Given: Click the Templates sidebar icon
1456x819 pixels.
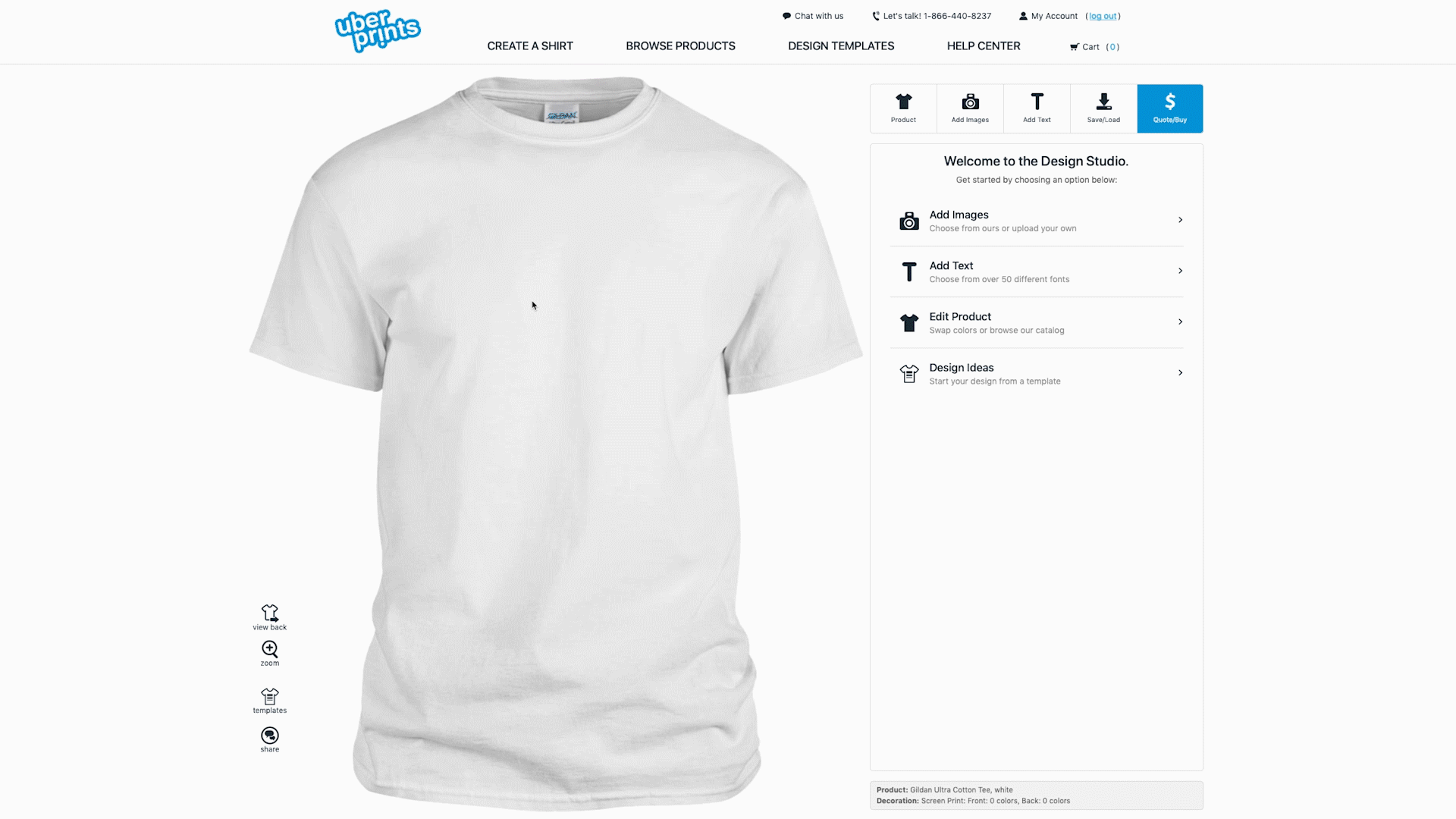Looking at the screenshot, I should click(x=270, y=700).
